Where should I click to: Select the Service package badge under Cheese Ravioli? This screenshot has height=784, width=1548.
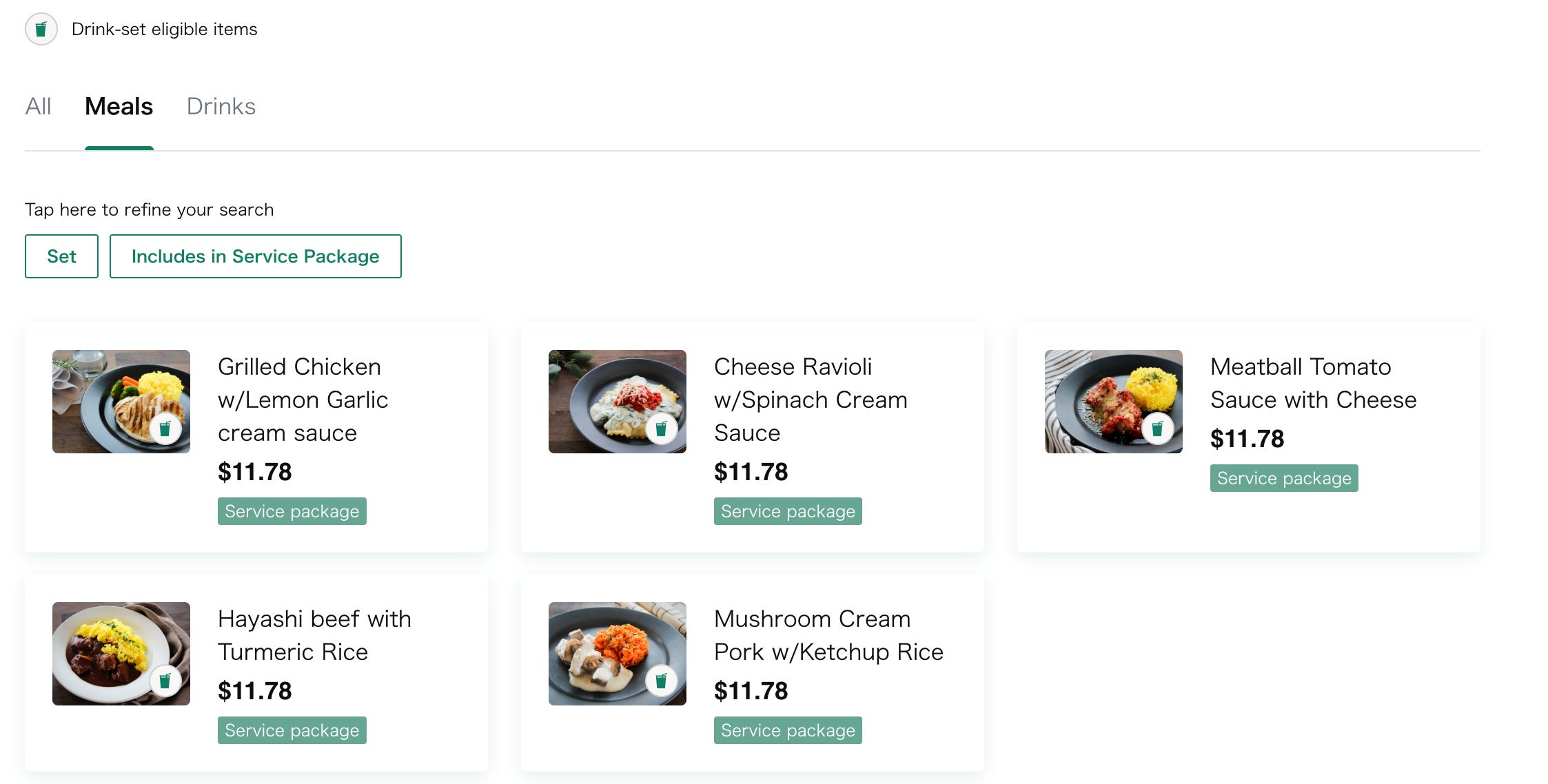pyautogui.click(x=788, y=510)
